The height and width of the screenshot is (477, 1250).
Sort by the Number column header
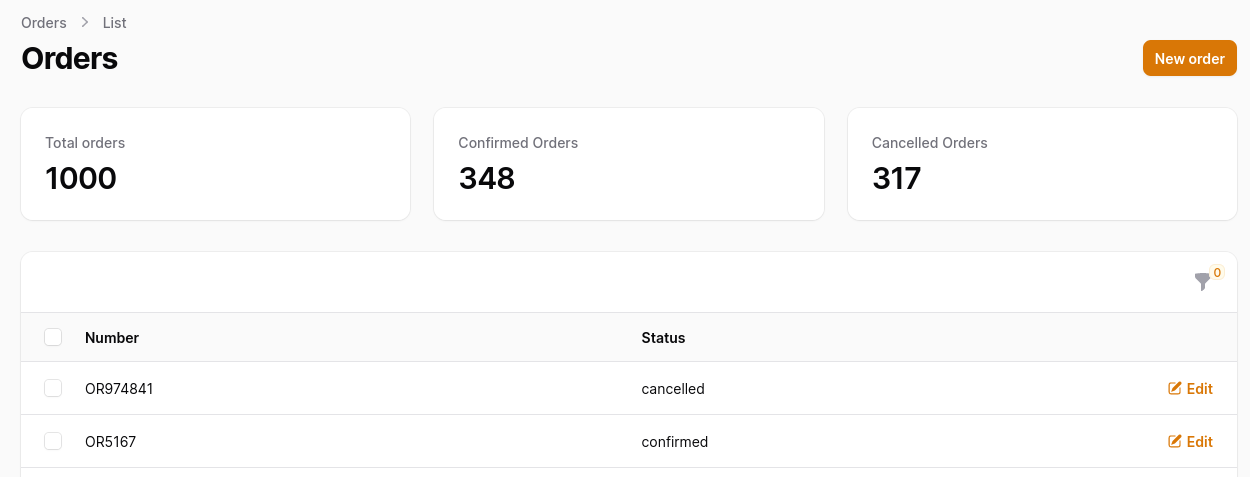pos(112,337)
